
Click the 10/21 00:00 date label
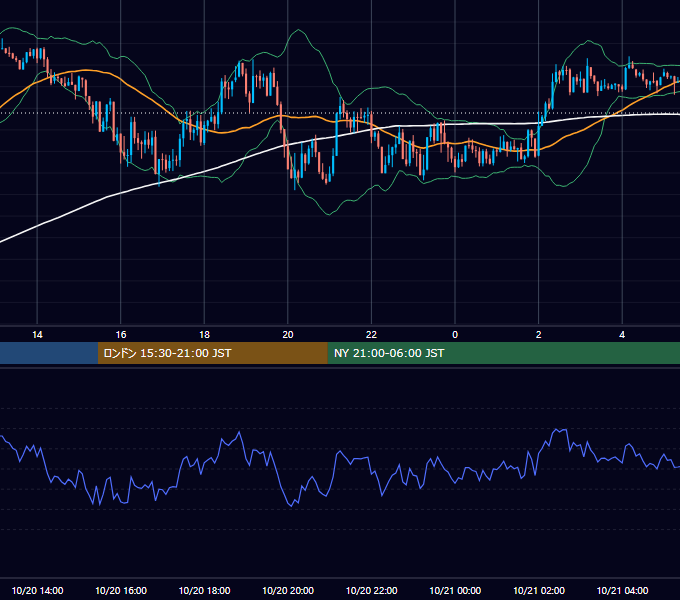(455, 590)
